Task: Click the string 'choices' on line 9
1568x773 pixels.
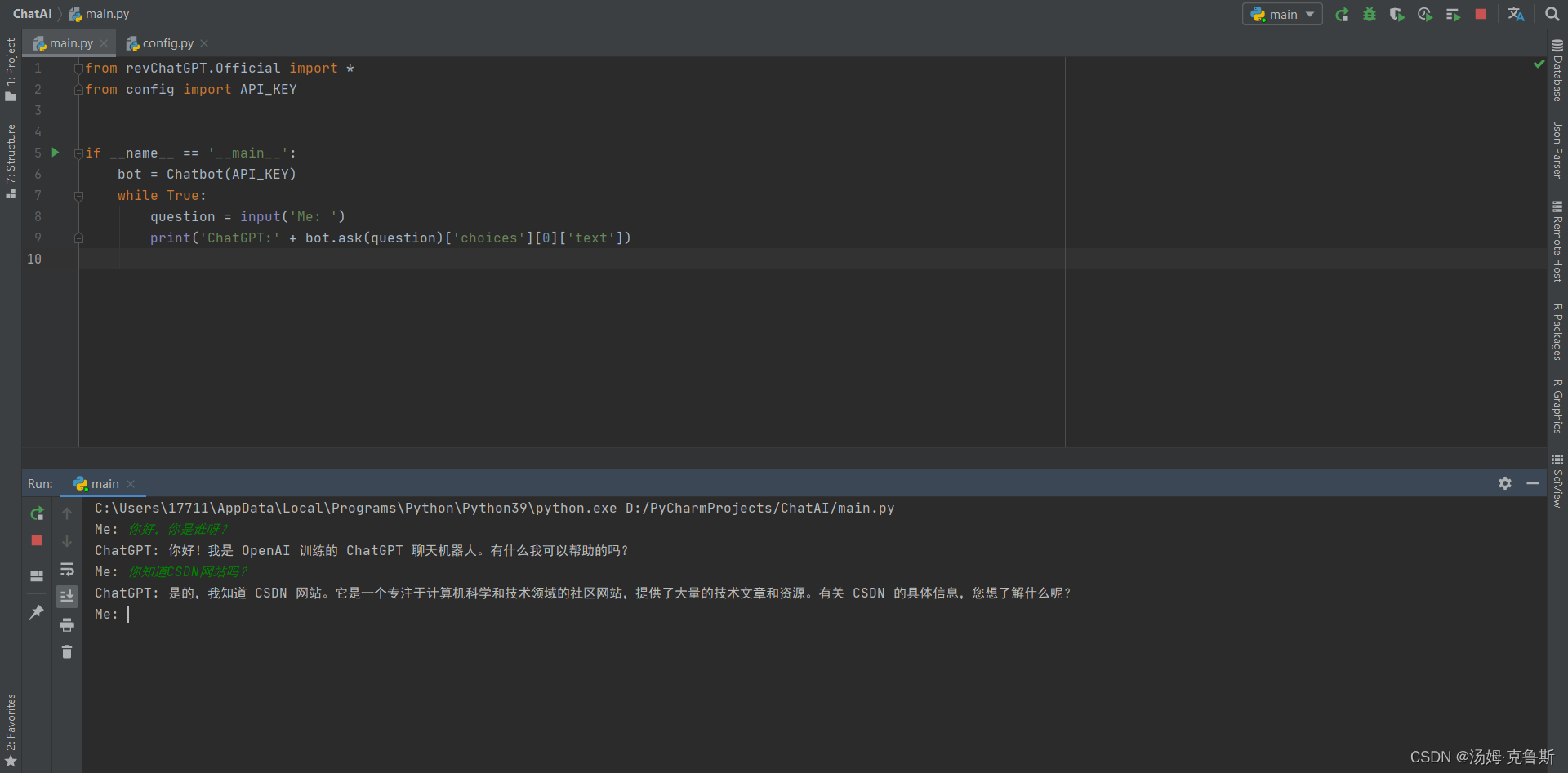Action: click(x=489, y=238)
